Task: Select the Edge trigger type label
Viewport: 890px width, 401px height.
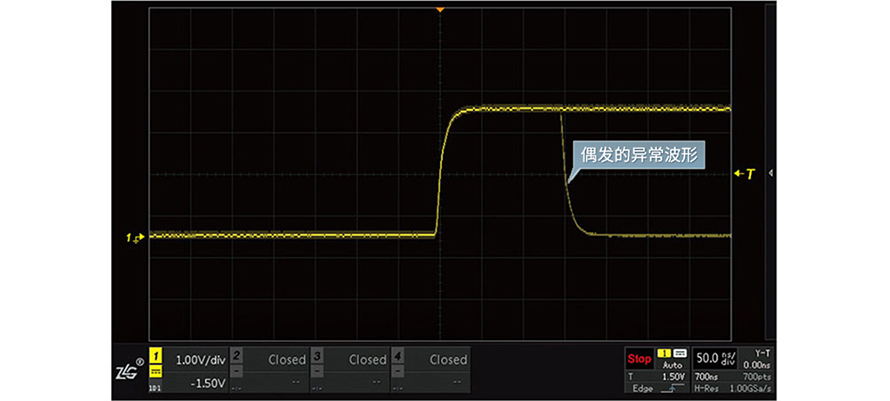Action: [642, 387]
